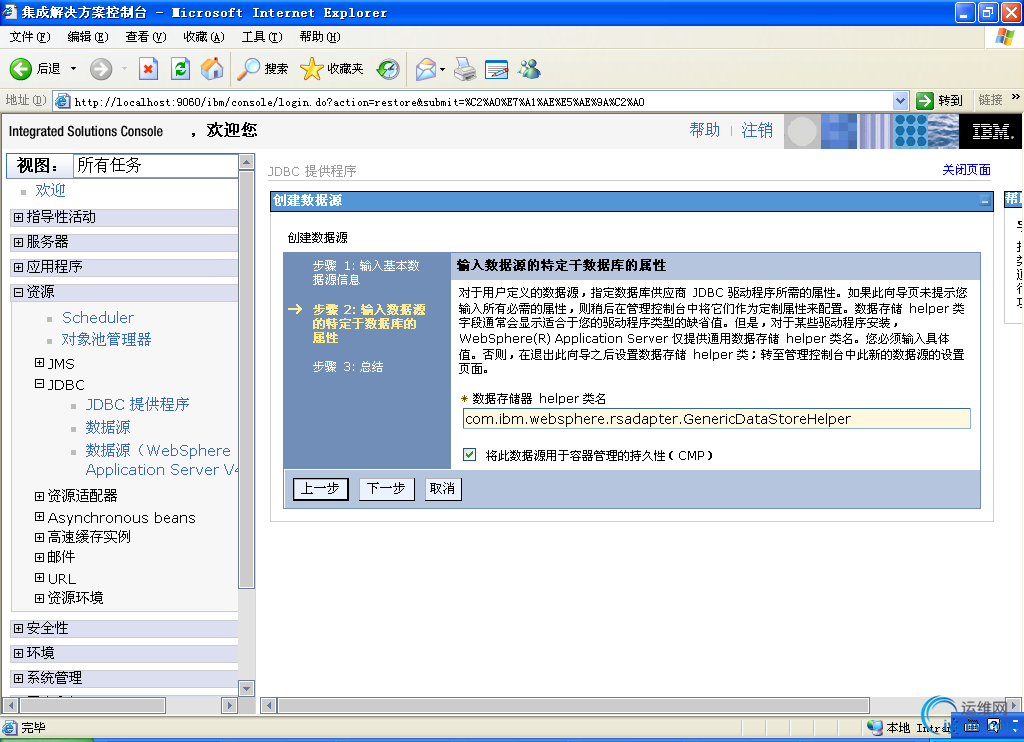Click the 上一步 button
Viewport: 1024px width, 742px height.
click(321, 489)
